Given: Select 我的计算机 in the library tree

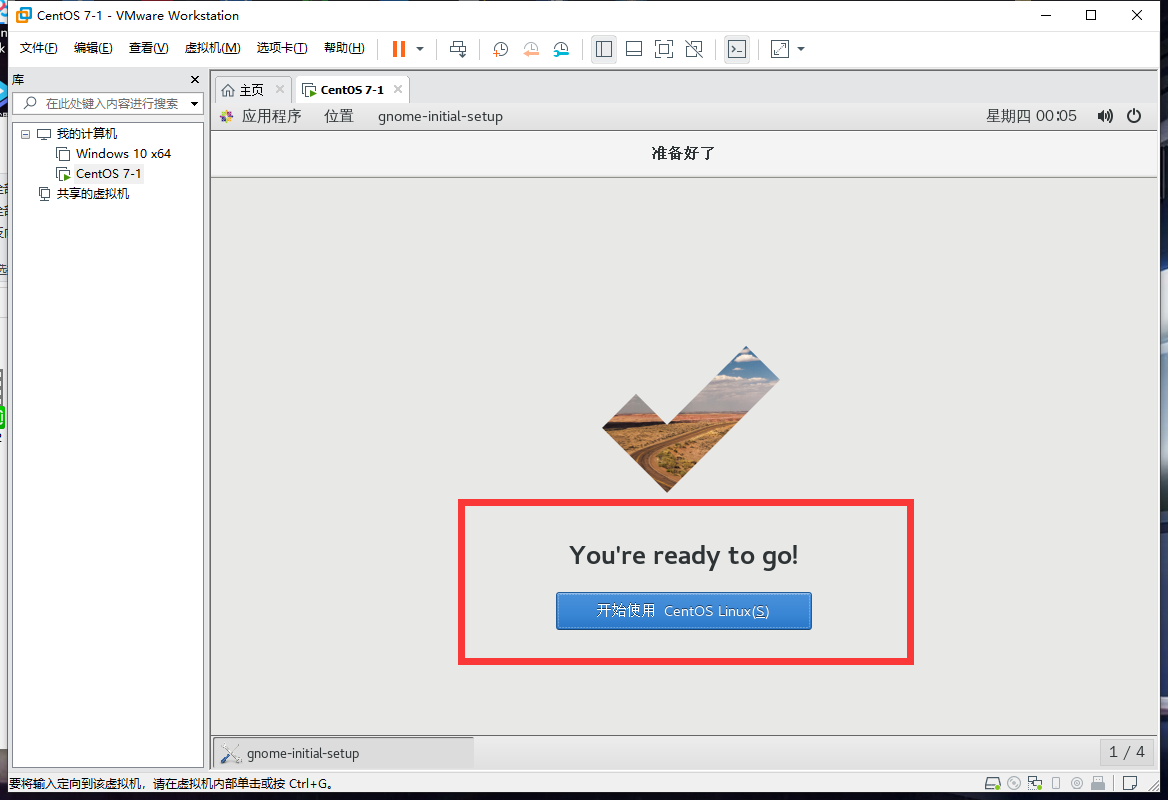Looking at the screenshot, I should (86, 134).
